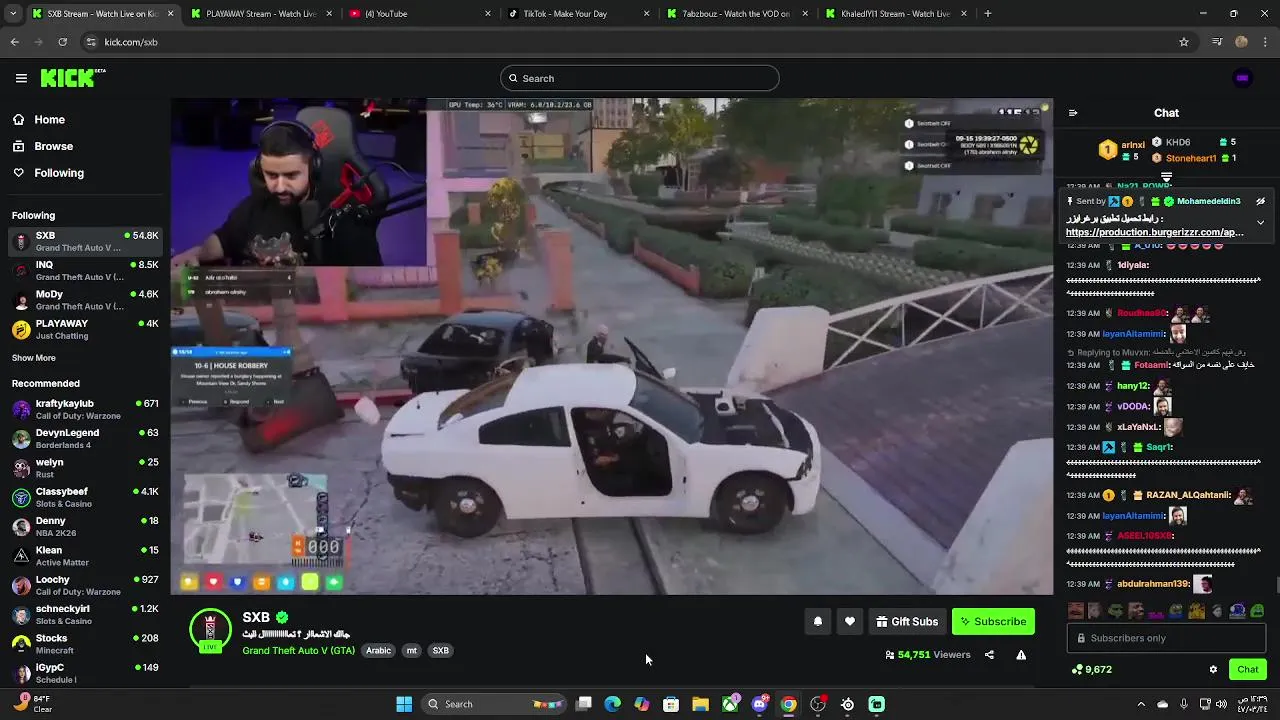Click the 9,672 channel points indicator
Screen dimensions: 1280x720
(1091, 669)
